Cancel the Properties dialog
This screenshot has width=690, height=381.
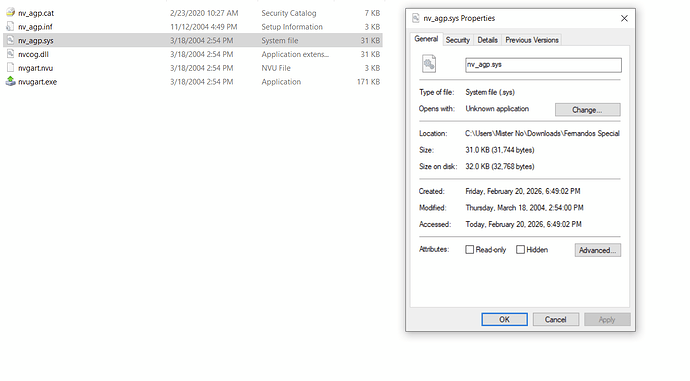click(555, 319)
